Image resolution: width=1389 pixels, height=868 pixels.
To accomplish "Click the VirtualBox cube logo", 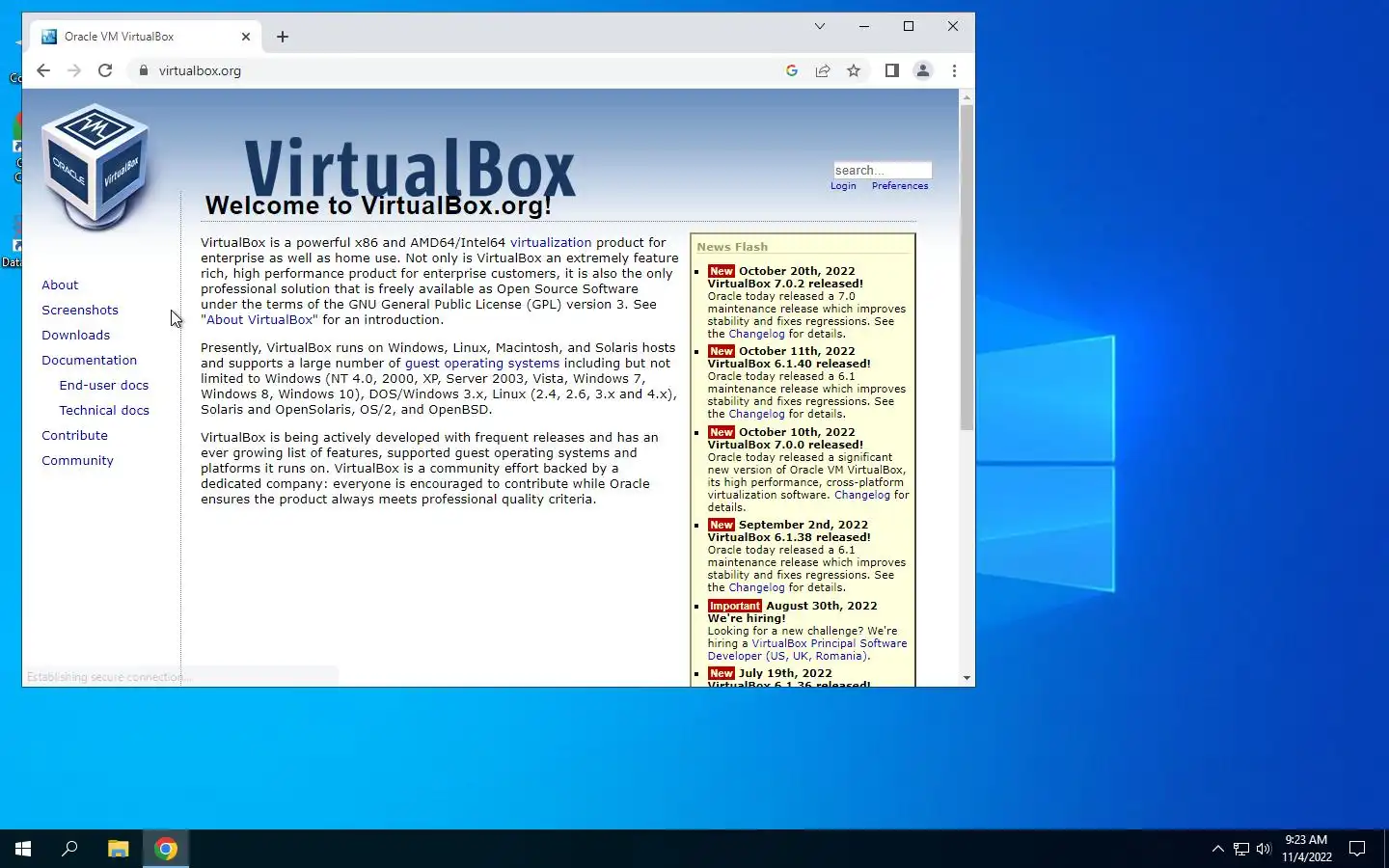I will pos(95,166).
